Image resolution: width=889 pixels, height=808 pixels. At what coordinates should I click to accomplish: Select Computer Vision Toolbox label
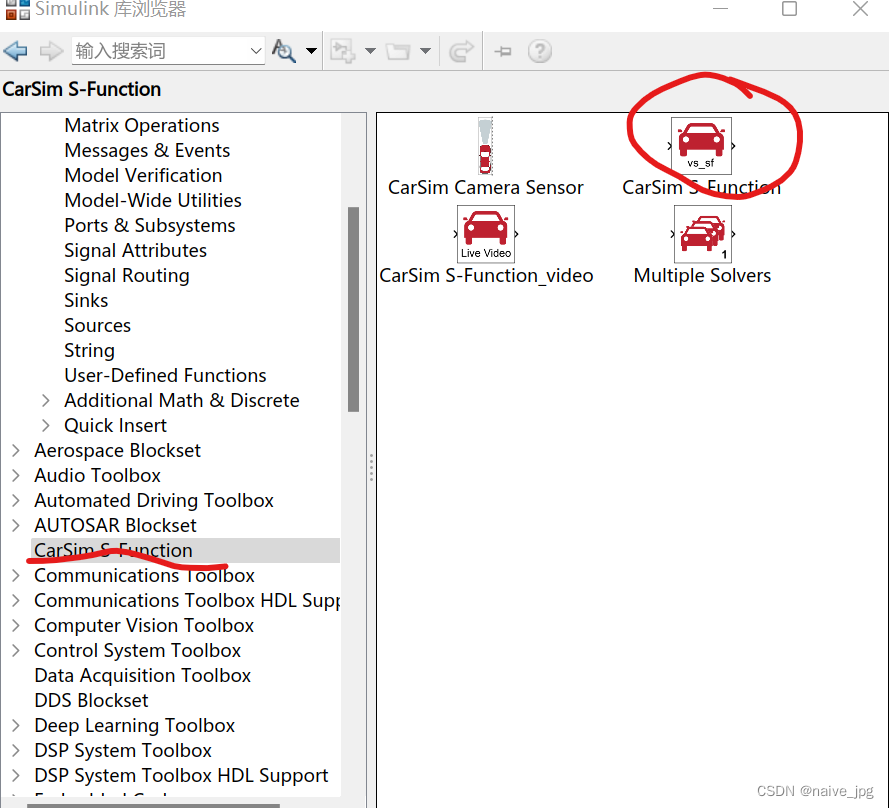click(144, 625)
